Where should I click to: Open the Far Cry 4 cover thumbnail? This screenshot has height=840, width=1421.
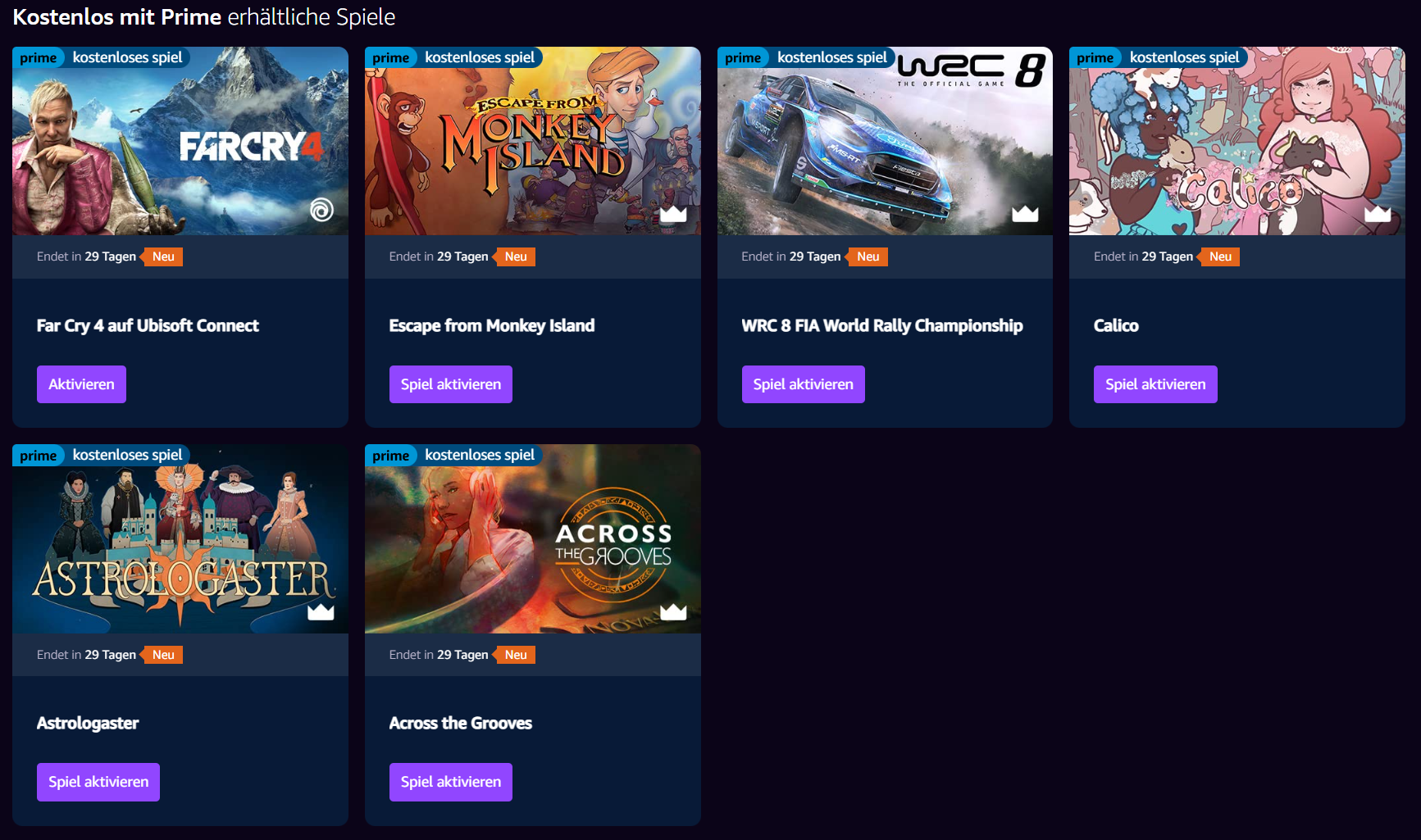[180, 141]
